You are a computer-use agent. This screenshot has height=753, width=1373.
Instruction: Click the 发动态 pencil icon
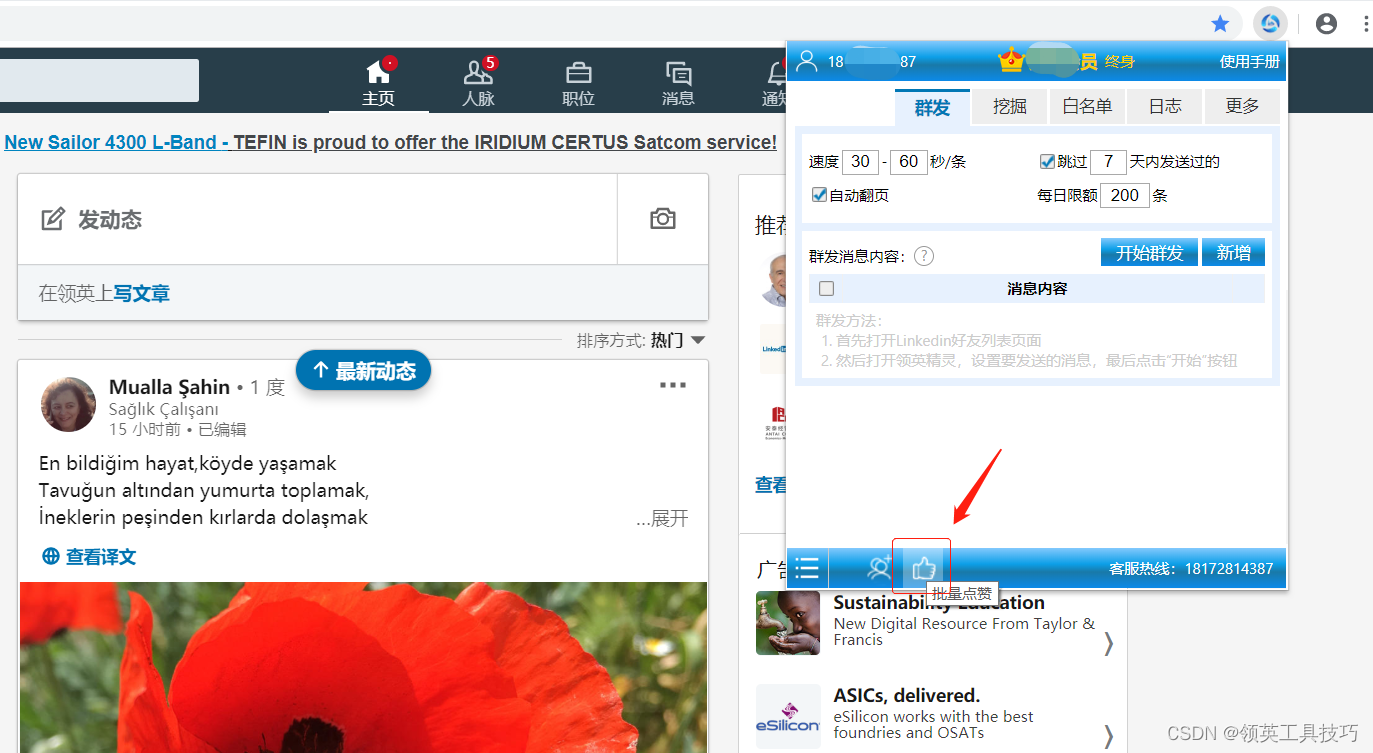click(x=53, y=220)
